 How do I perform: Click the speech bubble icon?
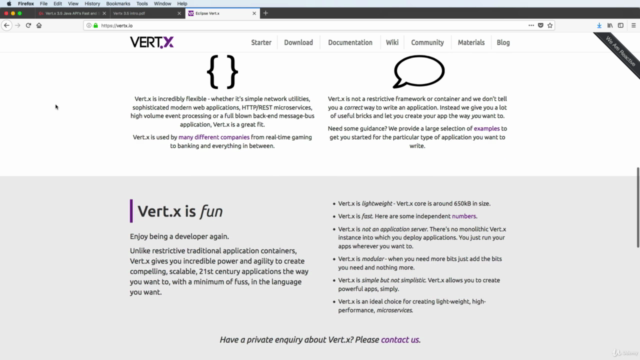pos(418,71)
